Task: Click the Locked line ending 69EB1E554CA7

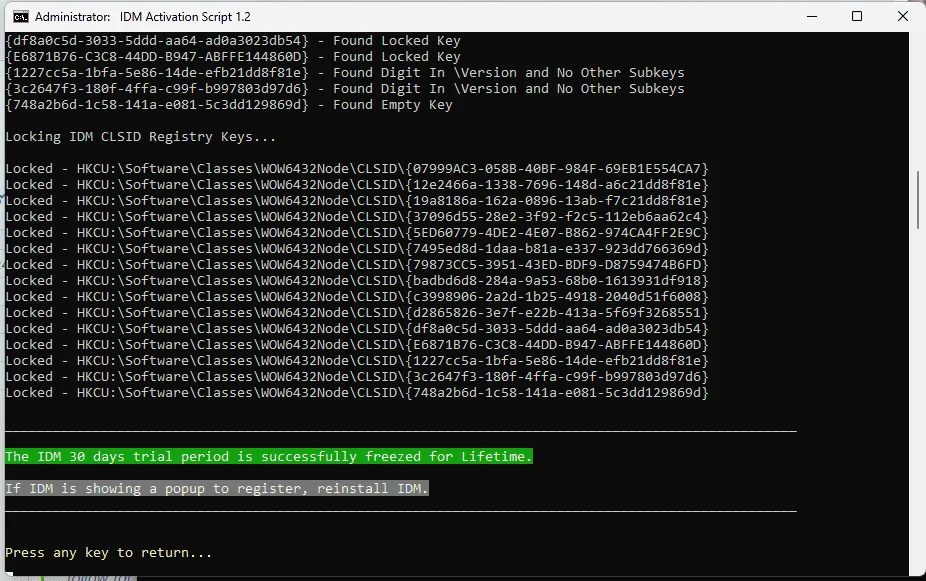Action: pos(357,169)
